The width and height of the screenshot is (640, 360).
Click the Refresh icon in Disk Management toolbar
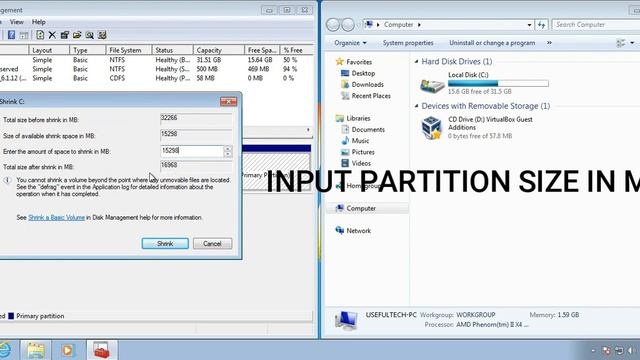coord(40,35)
